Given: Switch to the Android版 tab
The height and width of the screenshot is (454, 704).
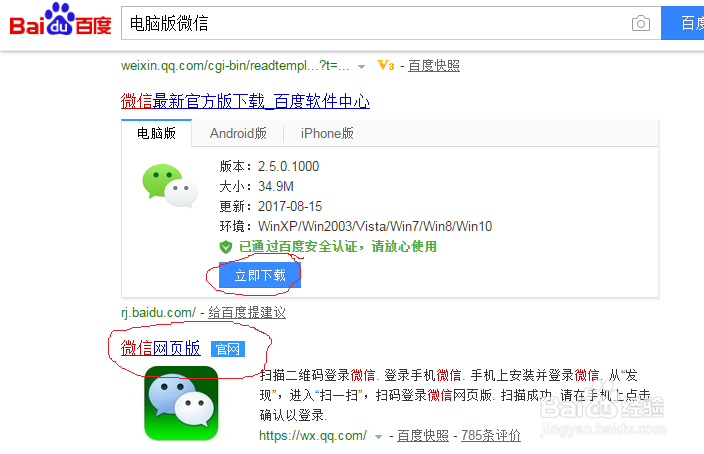Looking at the screenshot, I should click(x=238, y=133).
